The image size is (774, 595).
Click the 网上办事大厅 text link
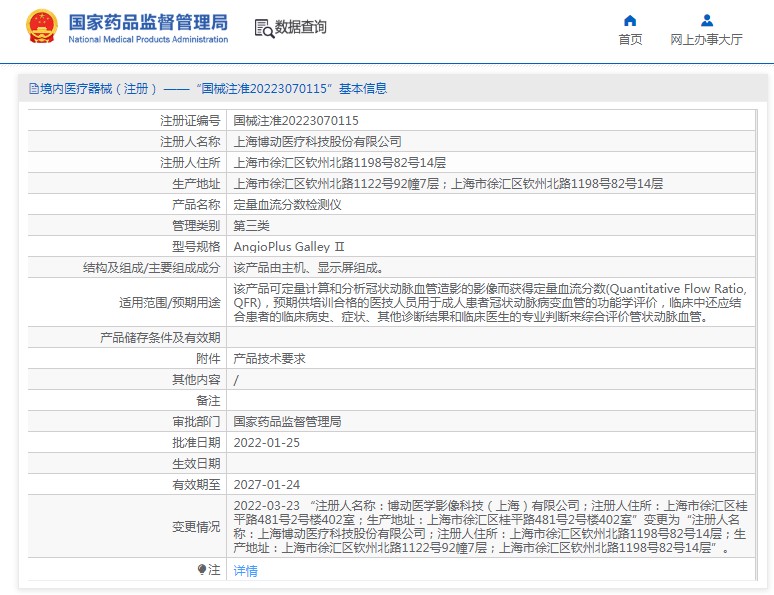[x=706, y=40]
